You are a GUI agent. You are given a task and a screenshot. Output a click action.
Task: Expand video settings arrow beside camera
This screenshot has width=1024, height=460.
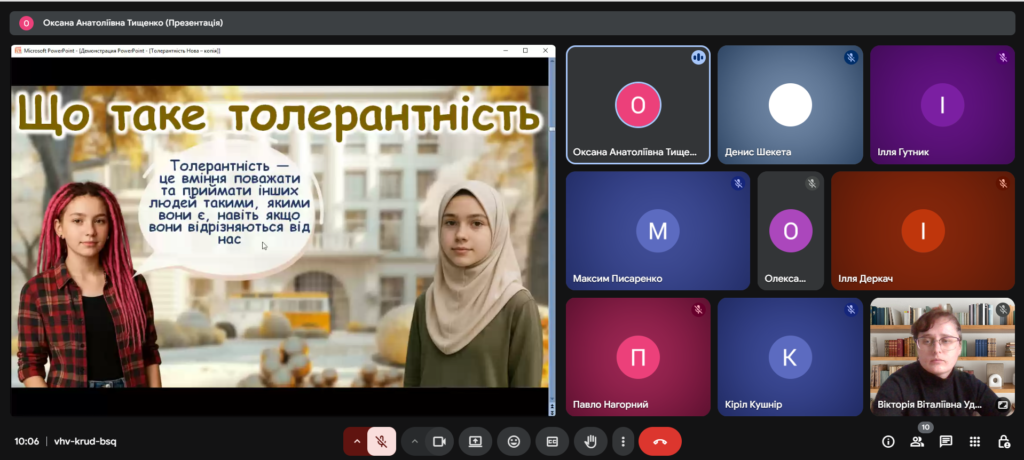[x=414, y=441]
